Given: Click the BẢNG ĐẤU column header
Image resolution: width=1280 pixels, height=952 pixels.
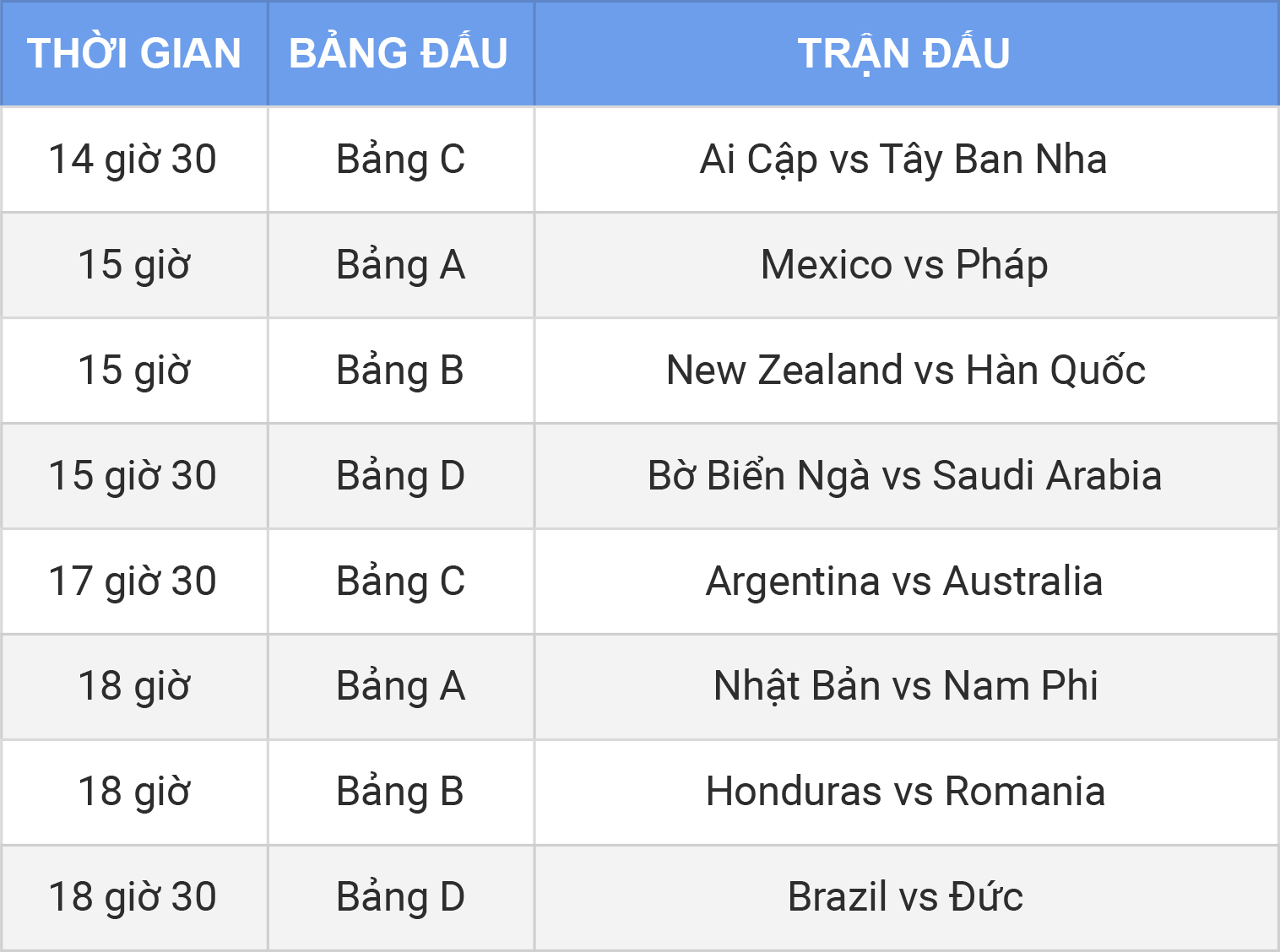Looking at the screenshot, I should click(401, 53).
